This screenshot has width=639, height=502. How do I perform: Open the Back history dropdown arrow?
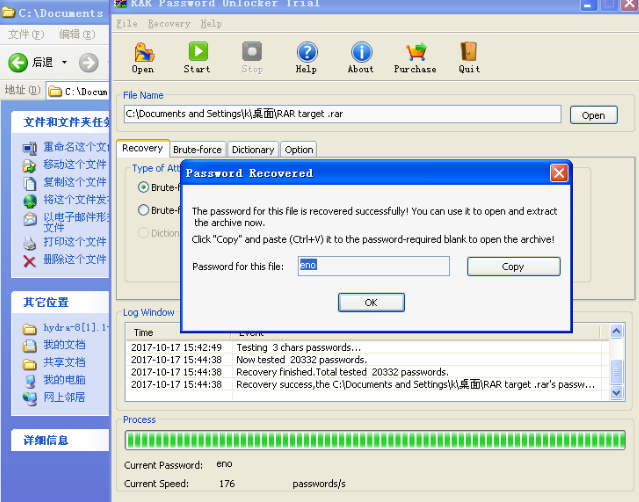pyautogui.click(x=64, y=62)
